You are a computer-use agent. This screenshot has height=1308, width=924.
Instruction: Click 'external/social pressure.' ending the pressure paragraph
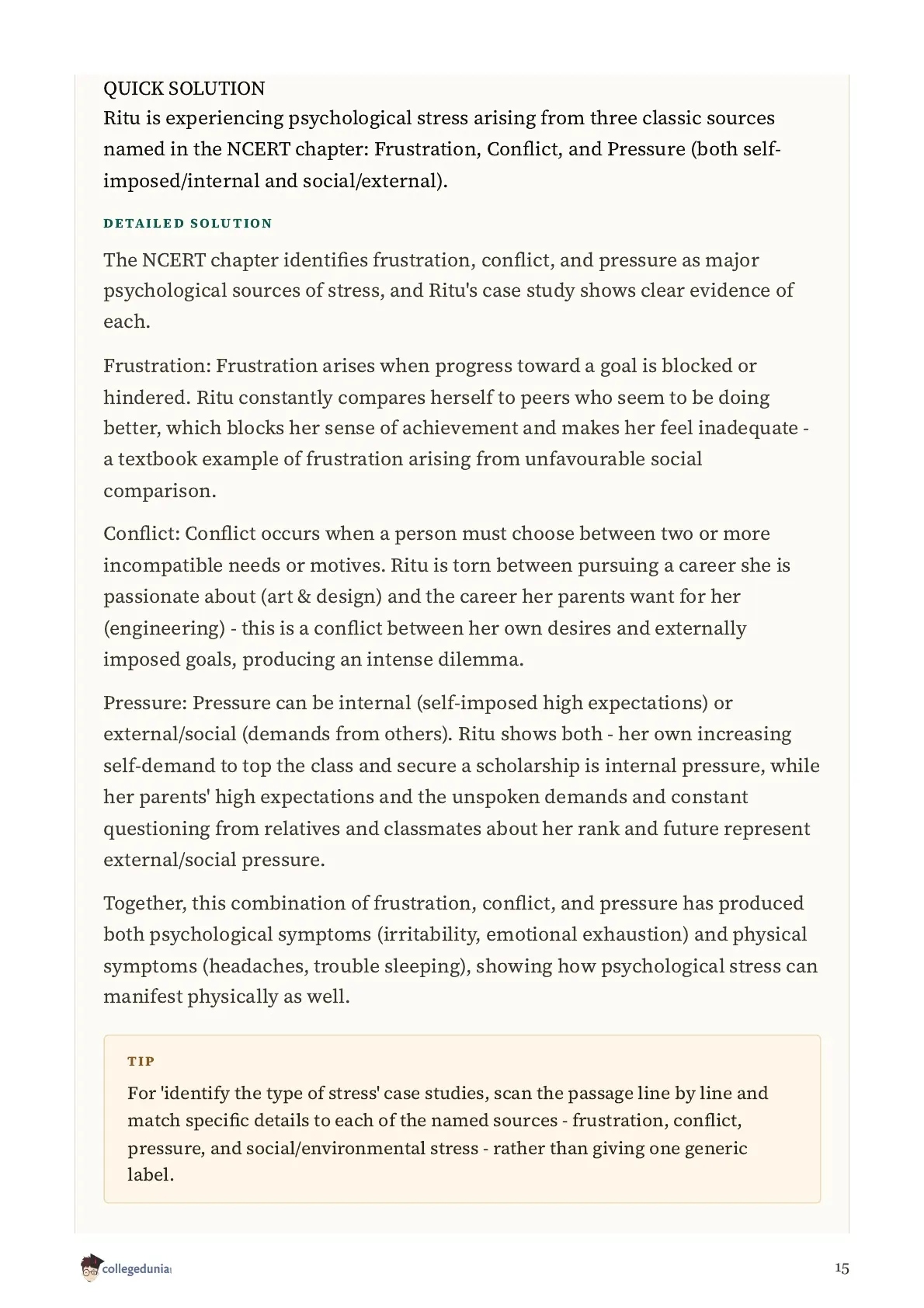[x=214, y=860]
